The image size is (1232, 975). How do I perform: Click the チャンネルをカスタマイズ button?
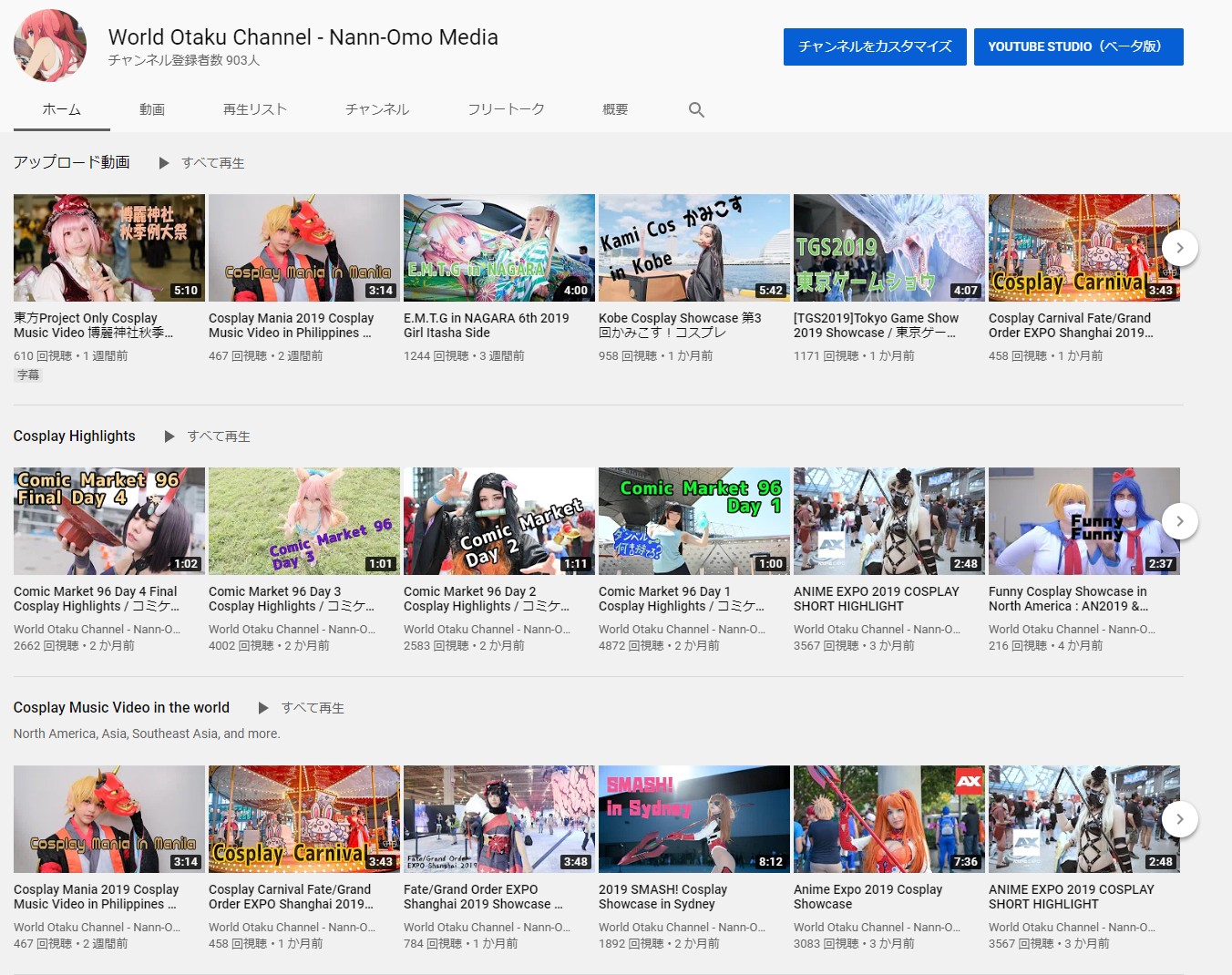tap(875, 46)
